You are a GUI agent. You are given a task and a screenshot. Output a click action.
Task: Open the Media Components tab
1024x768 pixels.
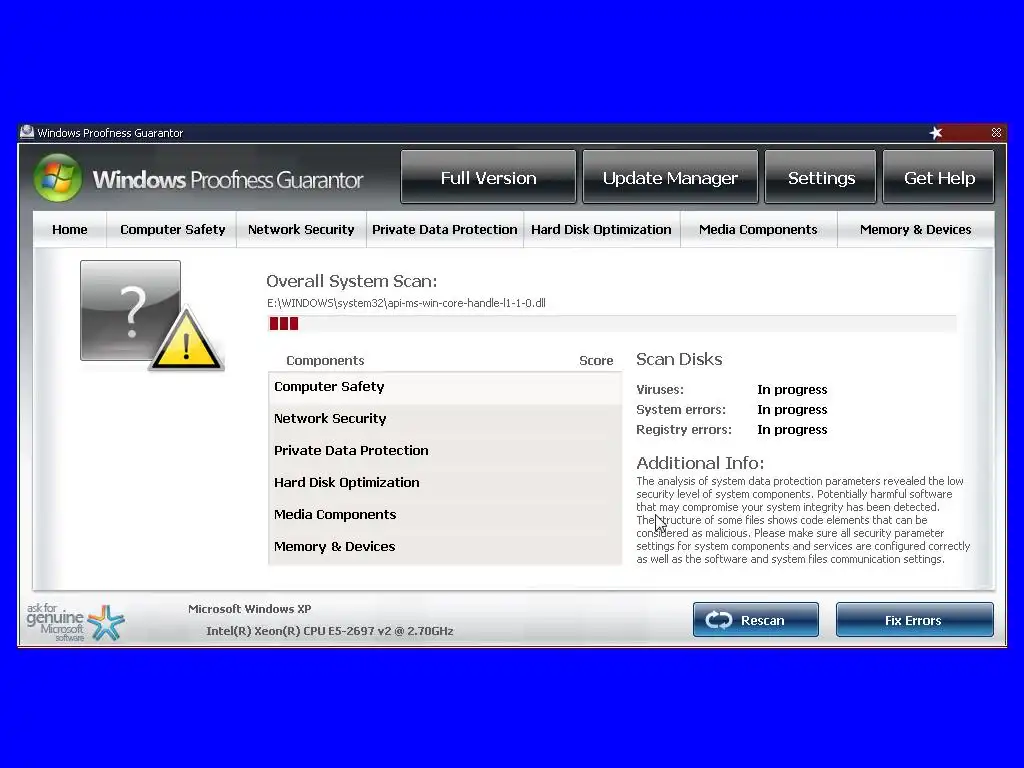[x=758, y=229]
